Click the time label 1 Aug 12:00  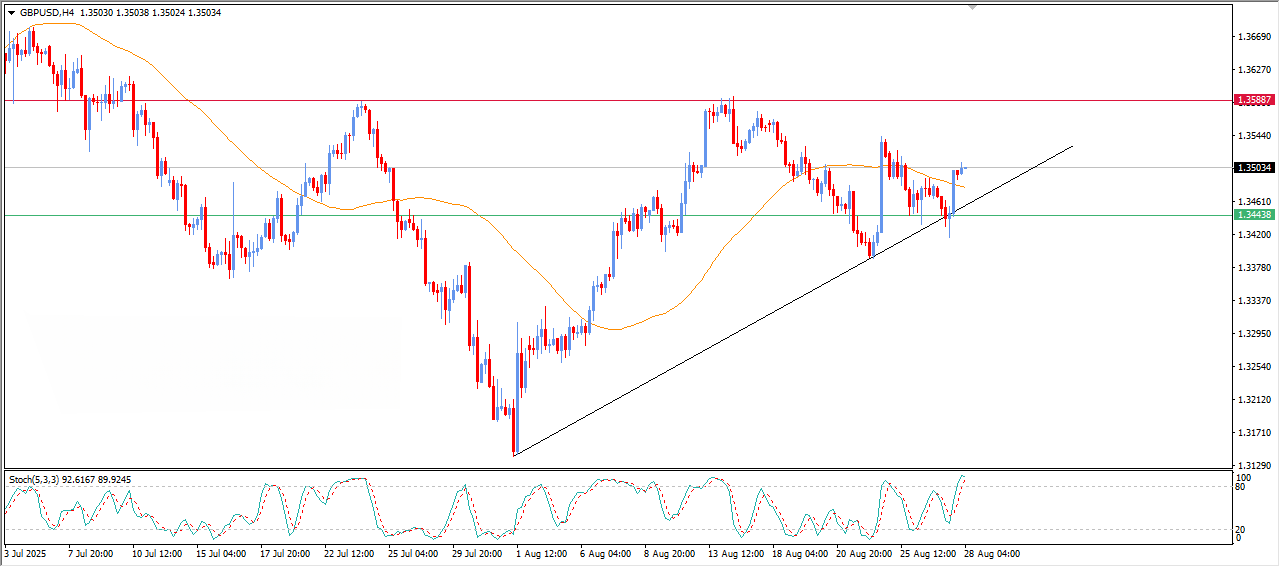pos(541,553)
